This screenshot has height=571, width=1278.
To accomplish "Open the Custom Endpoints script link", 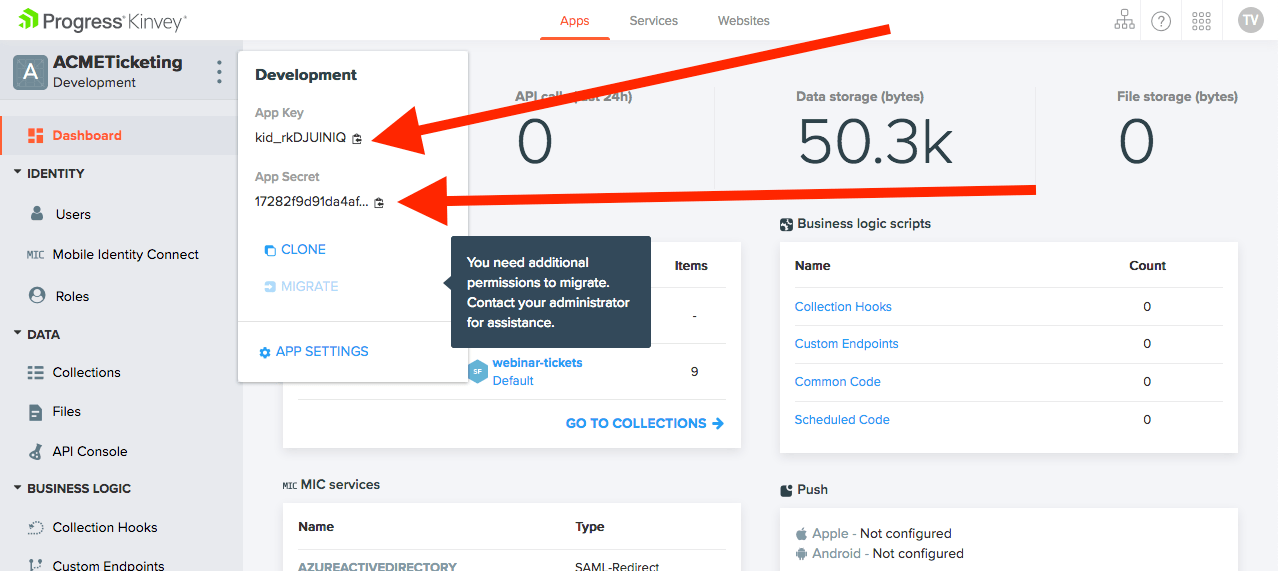I will click(846, 344).
